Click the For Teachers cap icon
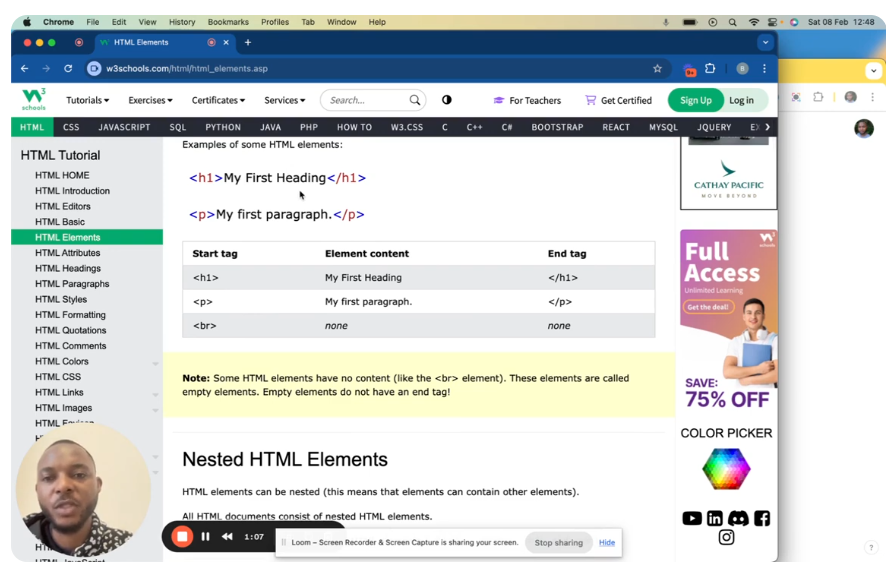Viewport: 890px width, 579px height. coord(498,100)
